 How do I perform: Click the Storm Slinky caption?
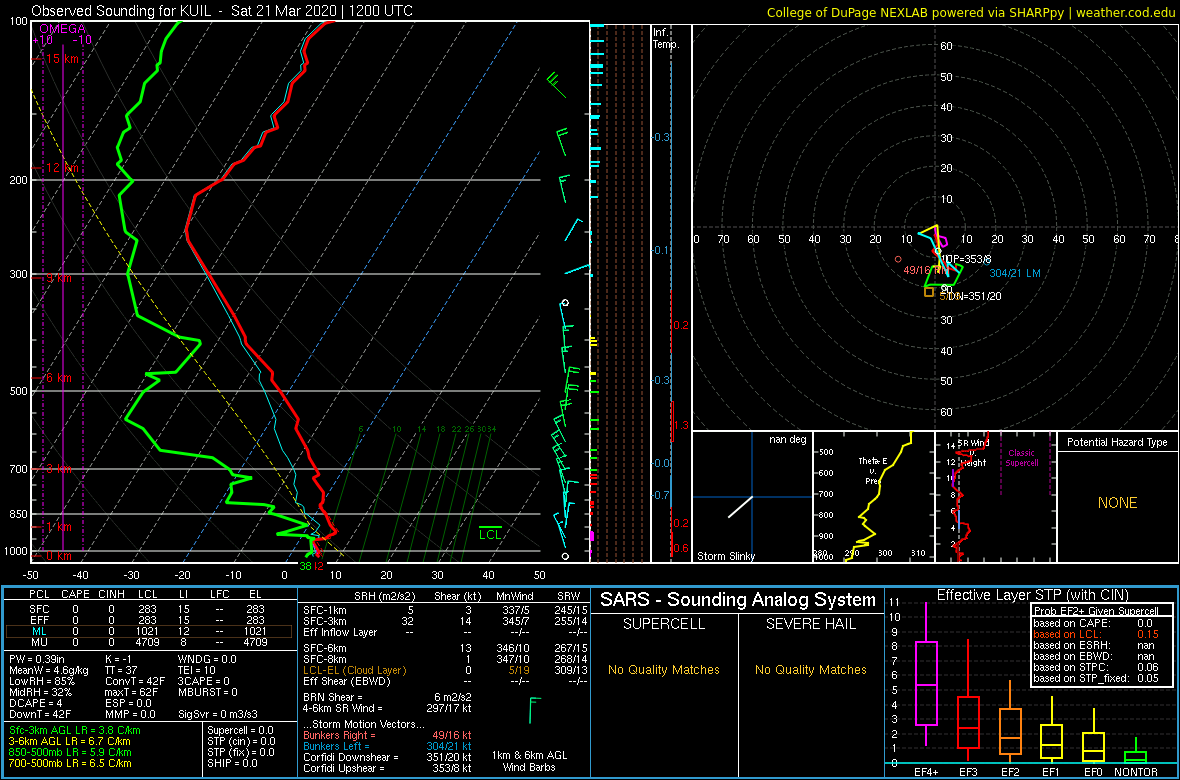coord(725,556)
